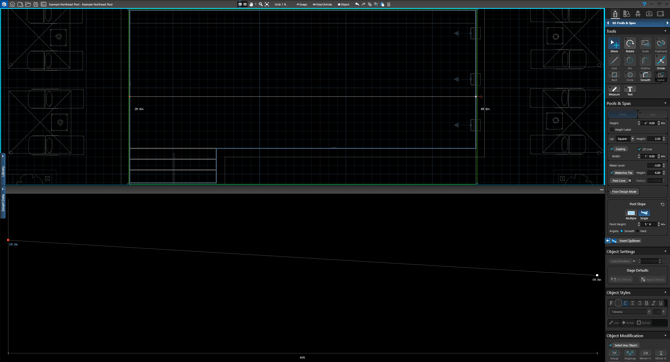
Task: Open the first construction stage tab icon
Action: coord(615,14)
